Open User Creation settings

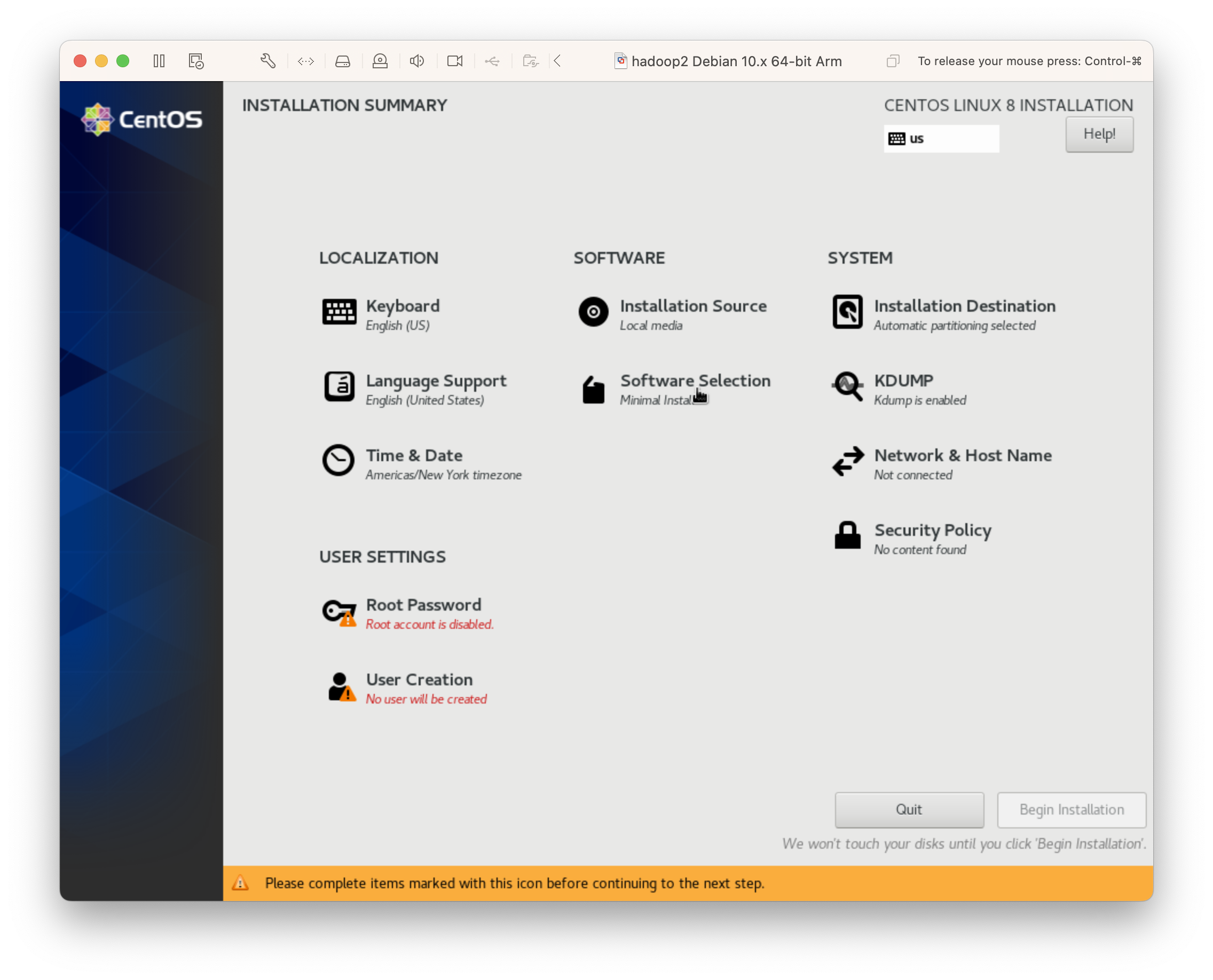(419, 679)
